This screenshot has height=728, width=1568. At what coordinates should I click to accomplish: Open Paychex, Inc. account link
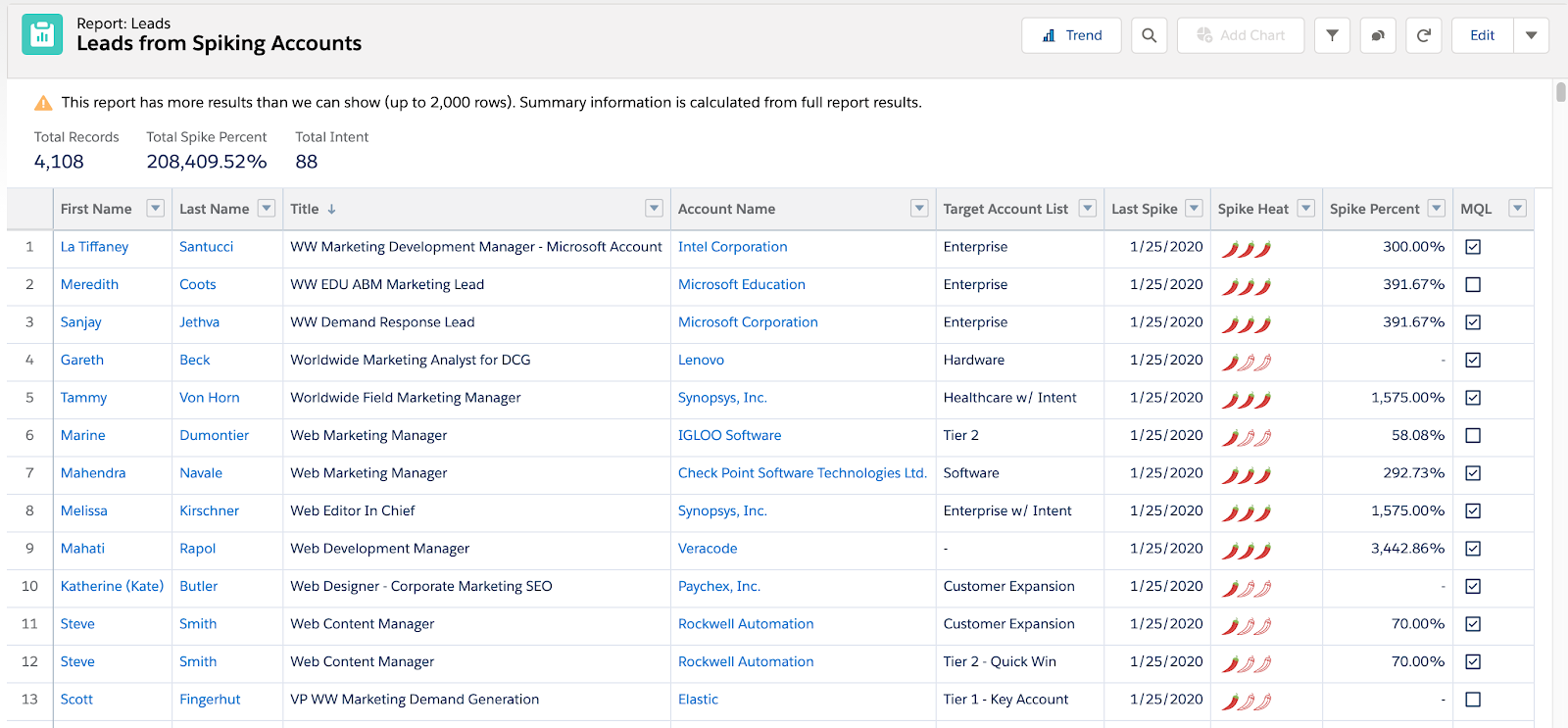pyautogui.click(x=719, y=586)
